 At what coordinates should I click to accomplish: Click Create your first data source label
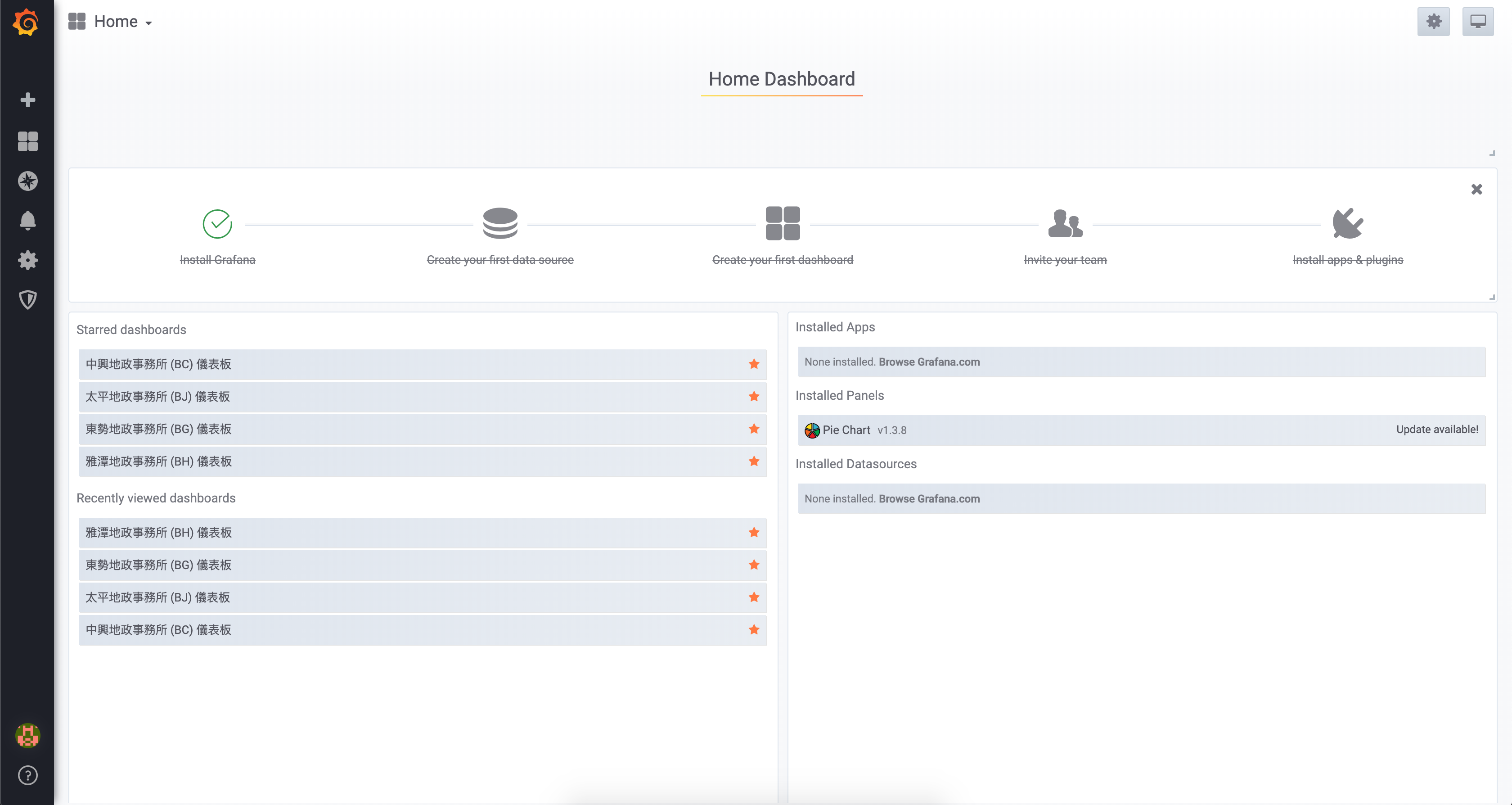tap(500, 259)
